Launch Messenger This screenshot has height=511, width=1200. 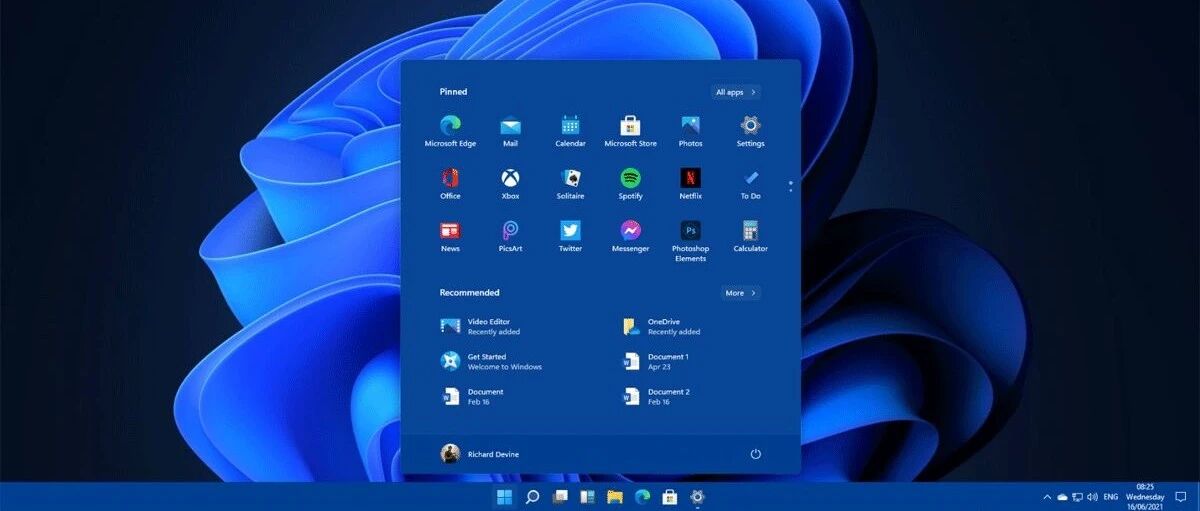(x=630, y=237)
